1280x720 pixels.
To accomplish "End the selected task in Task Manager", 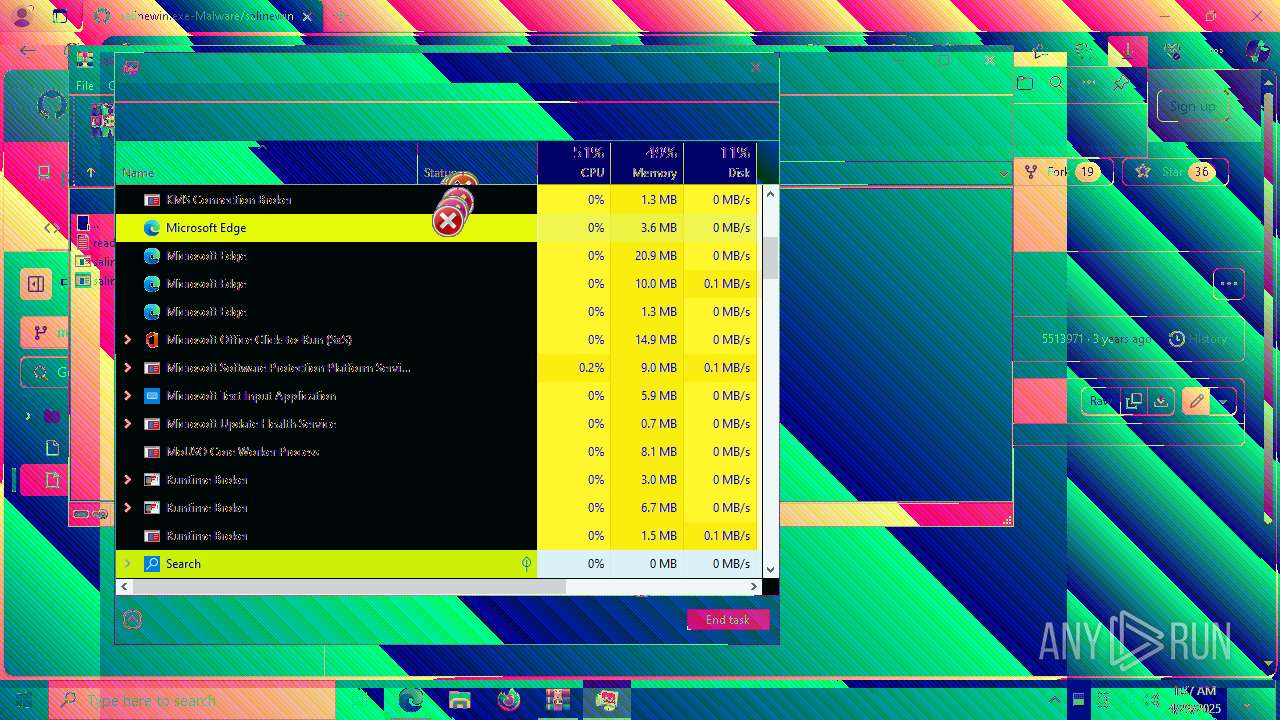I will coord(728,620).
